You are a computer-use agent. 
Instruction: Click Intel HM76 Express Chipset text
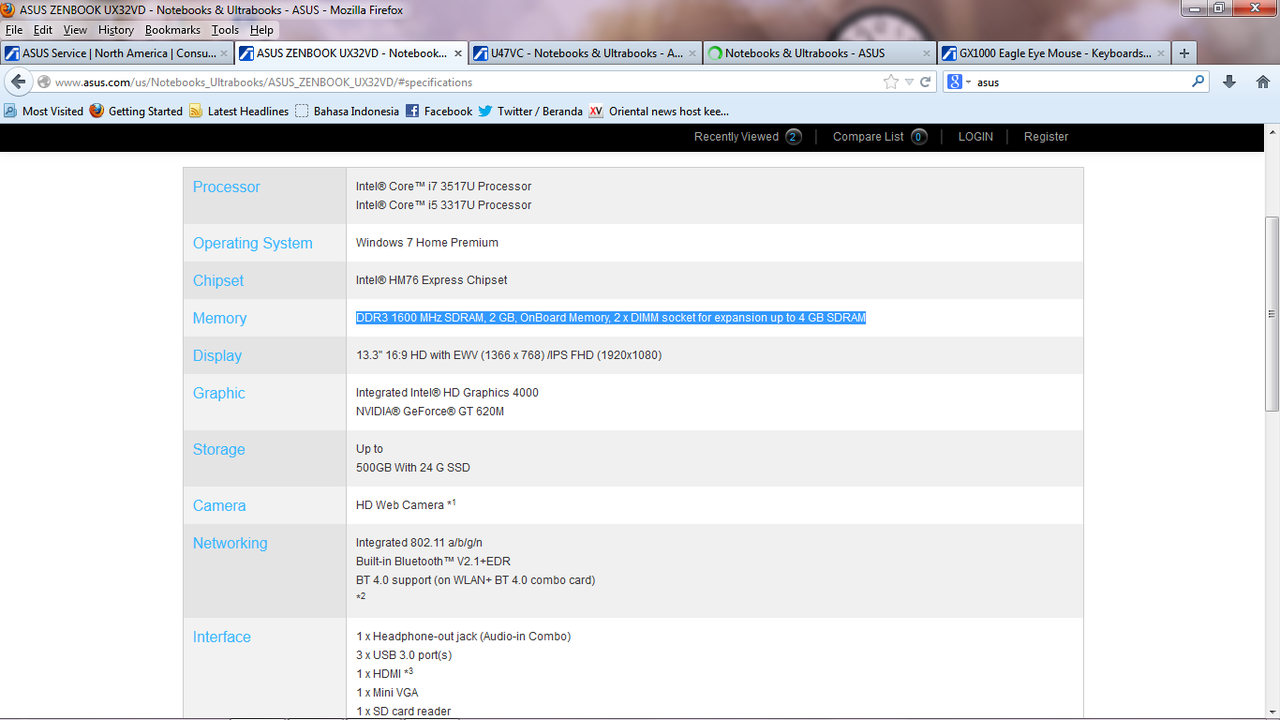432,280
